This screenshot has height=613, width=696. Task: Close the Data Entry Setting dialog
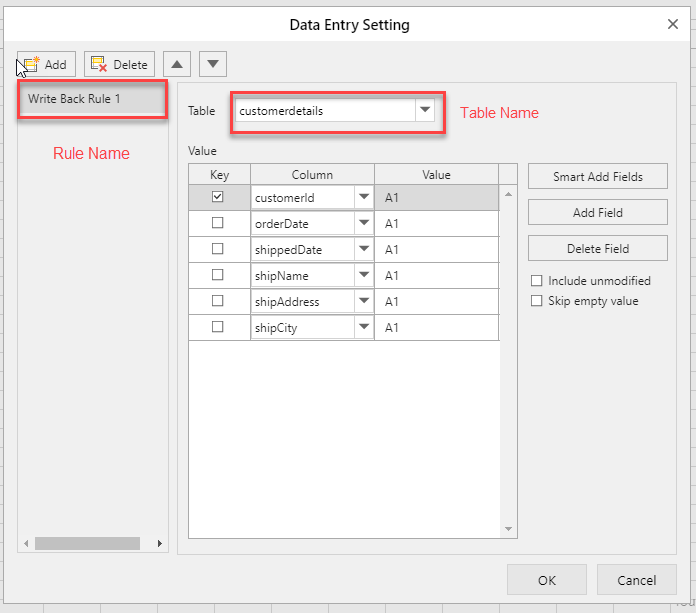671,24
